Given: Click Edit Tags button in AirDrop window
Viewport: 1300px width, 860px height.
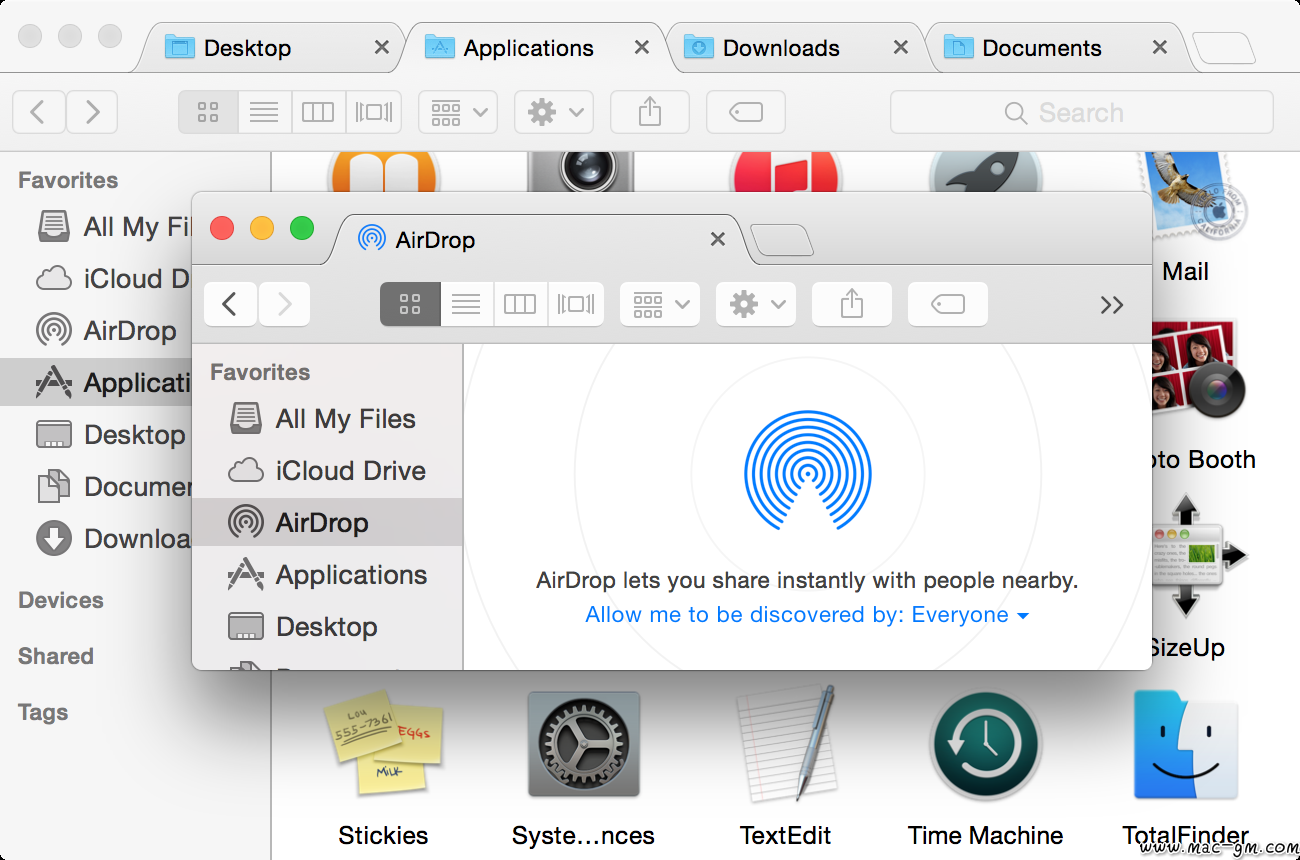Looking at the screenshot, I should 948,304.
